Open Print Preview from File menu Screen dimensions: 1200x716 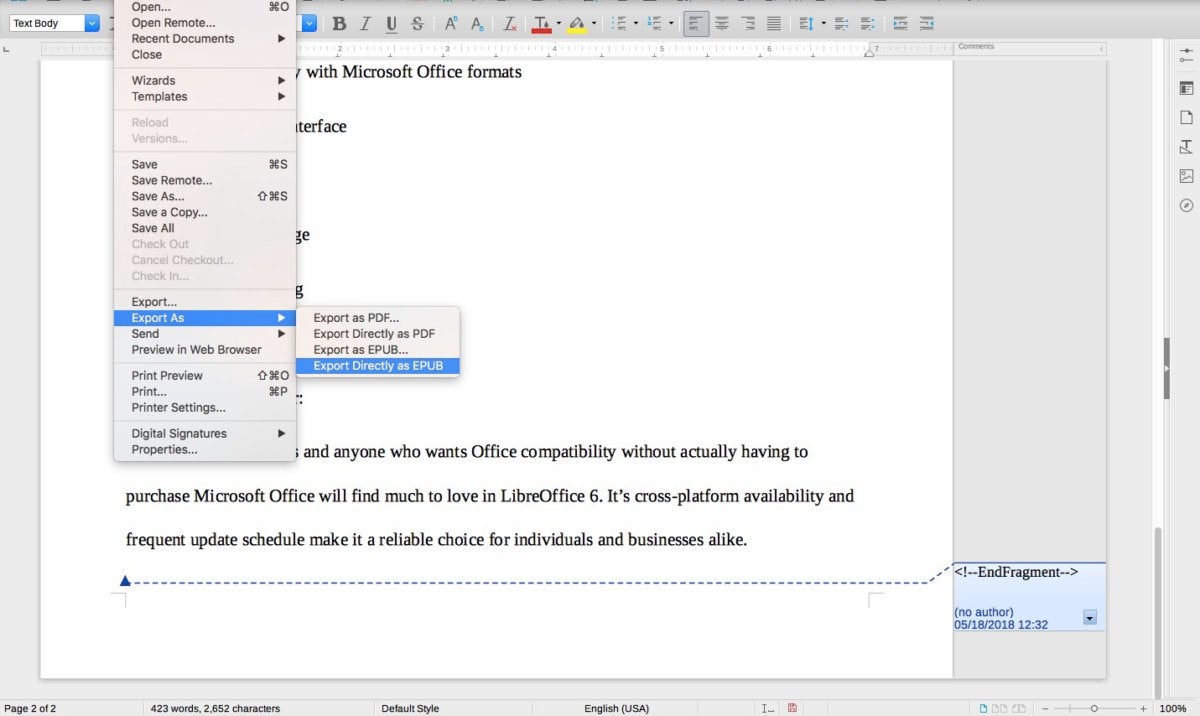205,376
